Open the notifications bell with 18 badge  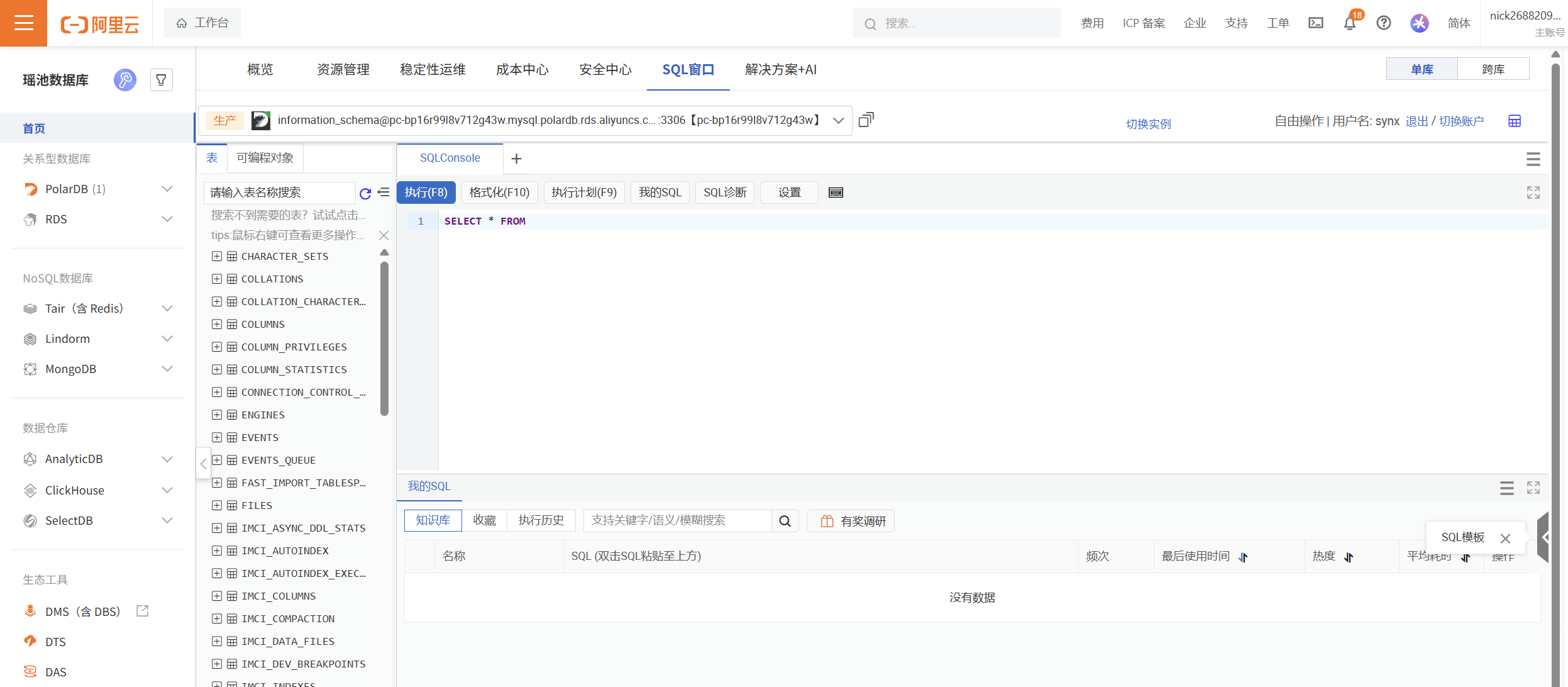1350,23
